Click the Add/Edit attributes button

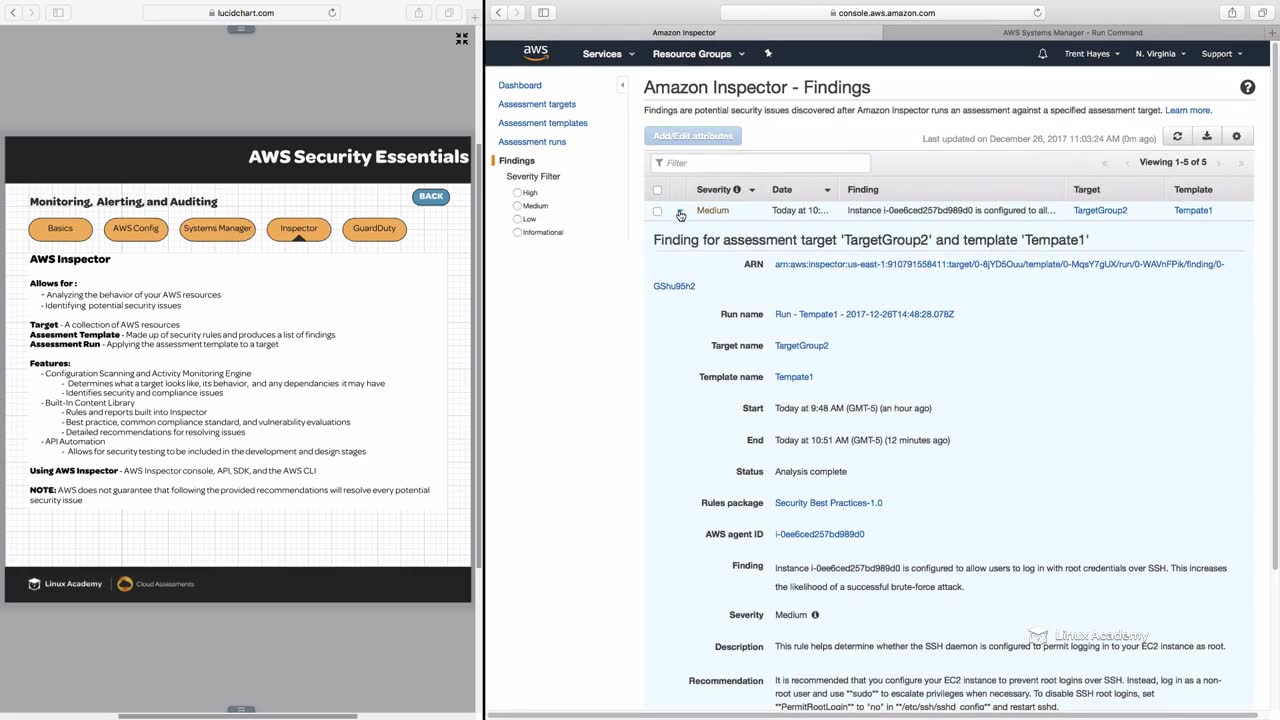tap(693, 136)
